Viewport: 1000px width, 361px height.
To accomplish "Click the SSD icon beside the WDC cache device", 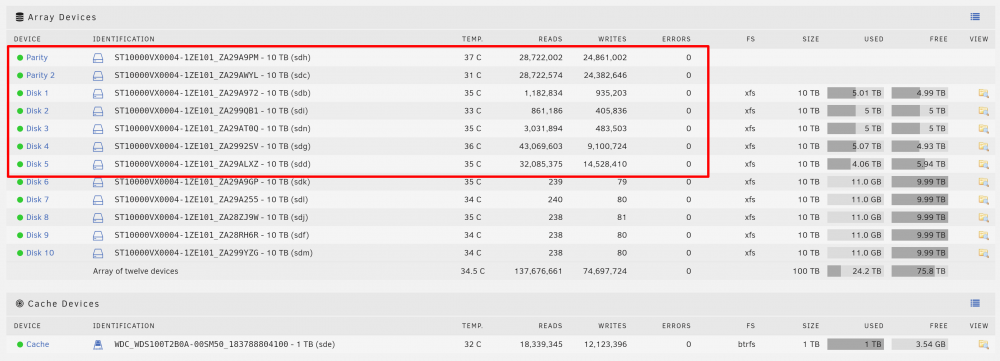I will click(98, 344).
